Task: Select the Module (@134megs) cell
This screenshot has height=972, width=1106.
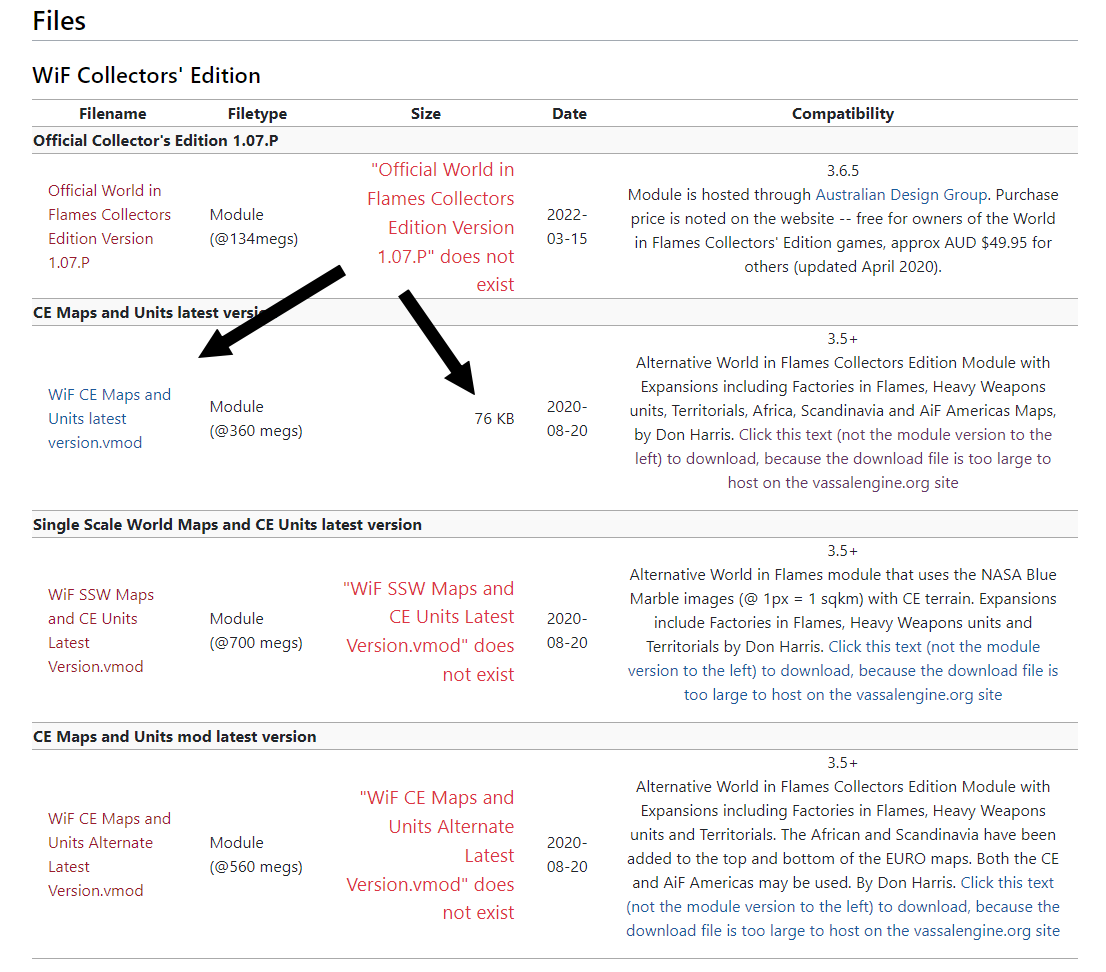Action: click(x=254, y=226)
